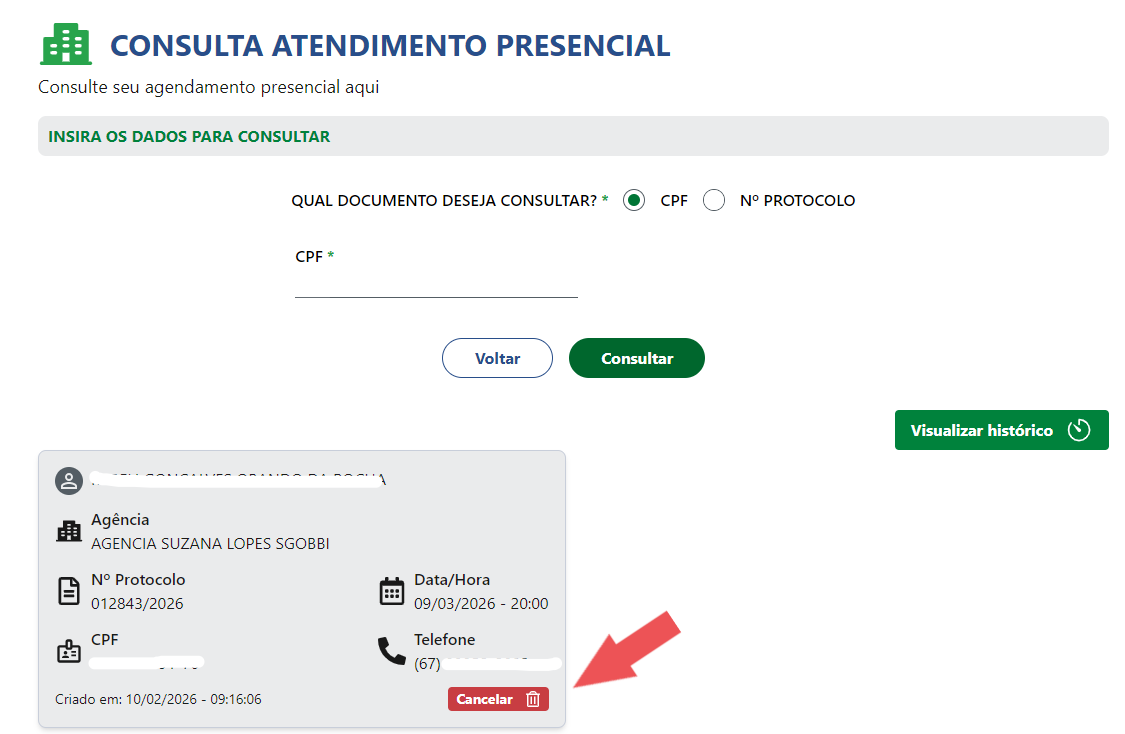Click the agency building icon

pos(69,531)
